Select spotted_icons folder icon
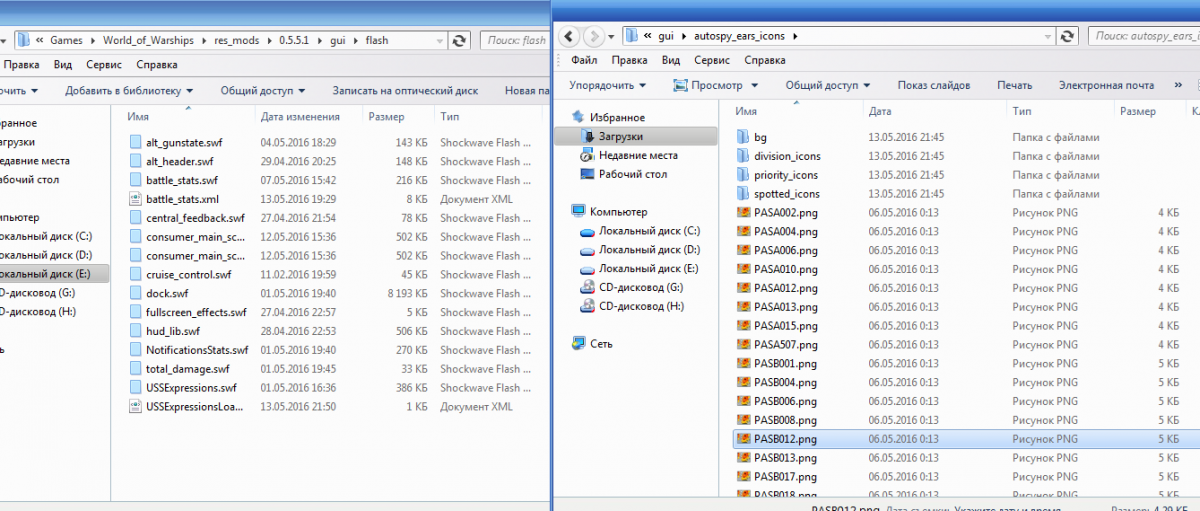This screenshot has width=1200, height=511. point(743,194)
